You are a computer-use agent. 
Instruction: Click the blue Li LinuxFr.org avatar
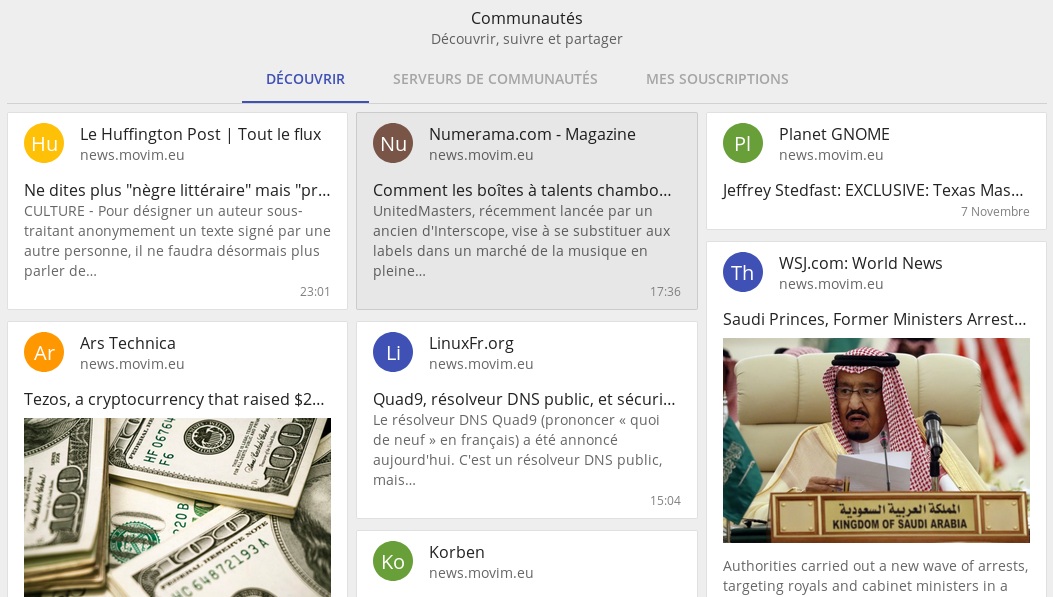[393, 352]
